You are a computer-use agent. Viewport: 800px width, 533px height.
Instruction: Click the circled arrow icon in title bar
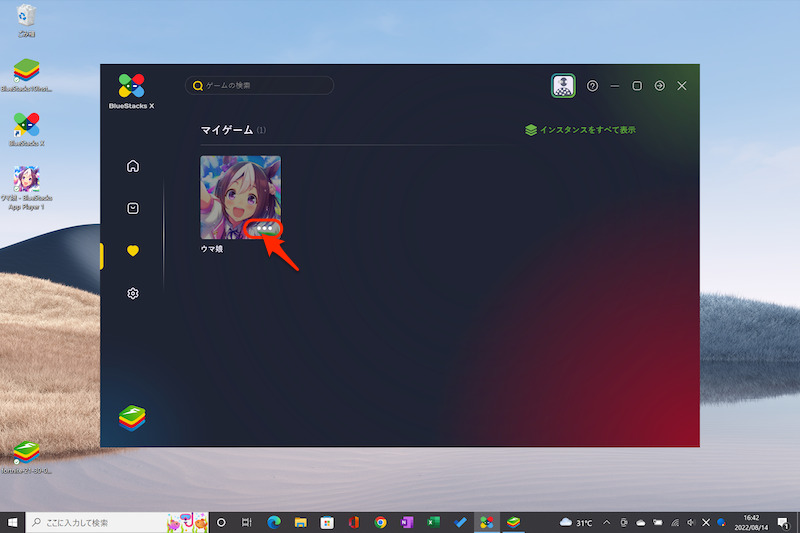pos(659,86)
